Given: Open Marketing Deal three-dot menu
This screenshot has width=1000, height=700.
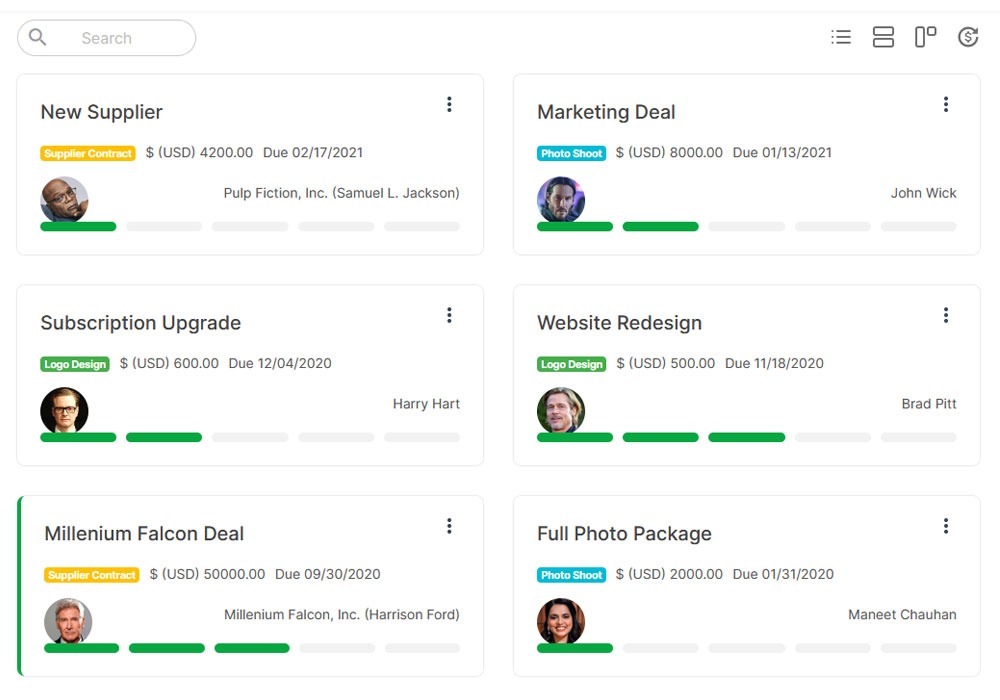Looking at the screenshot, I should coord(945,104).
